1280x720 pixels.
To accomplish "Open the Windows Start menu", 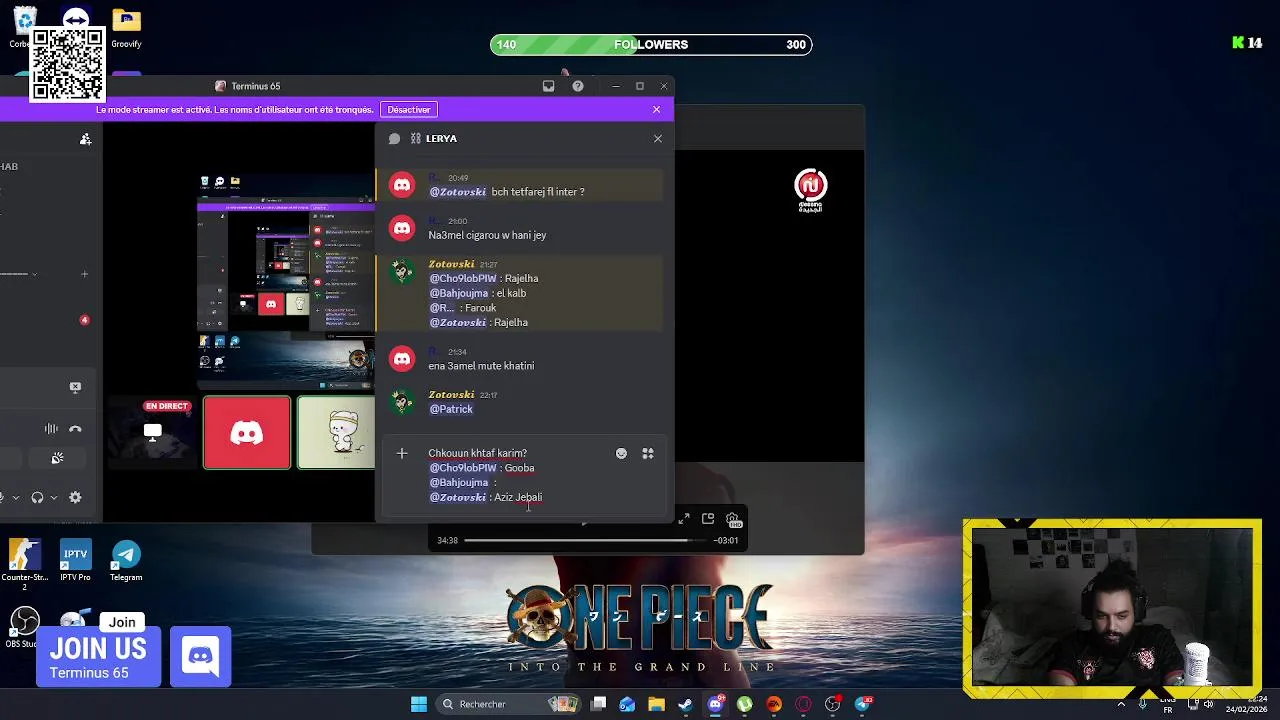I will click(x=419, y=704).
